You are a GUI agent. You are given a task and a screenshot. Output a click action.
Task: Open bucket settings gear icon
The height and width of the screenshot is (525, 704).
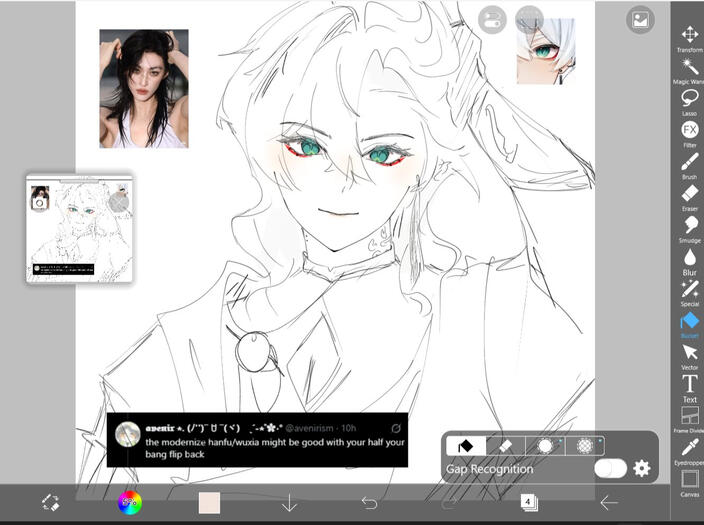[642, 468]
